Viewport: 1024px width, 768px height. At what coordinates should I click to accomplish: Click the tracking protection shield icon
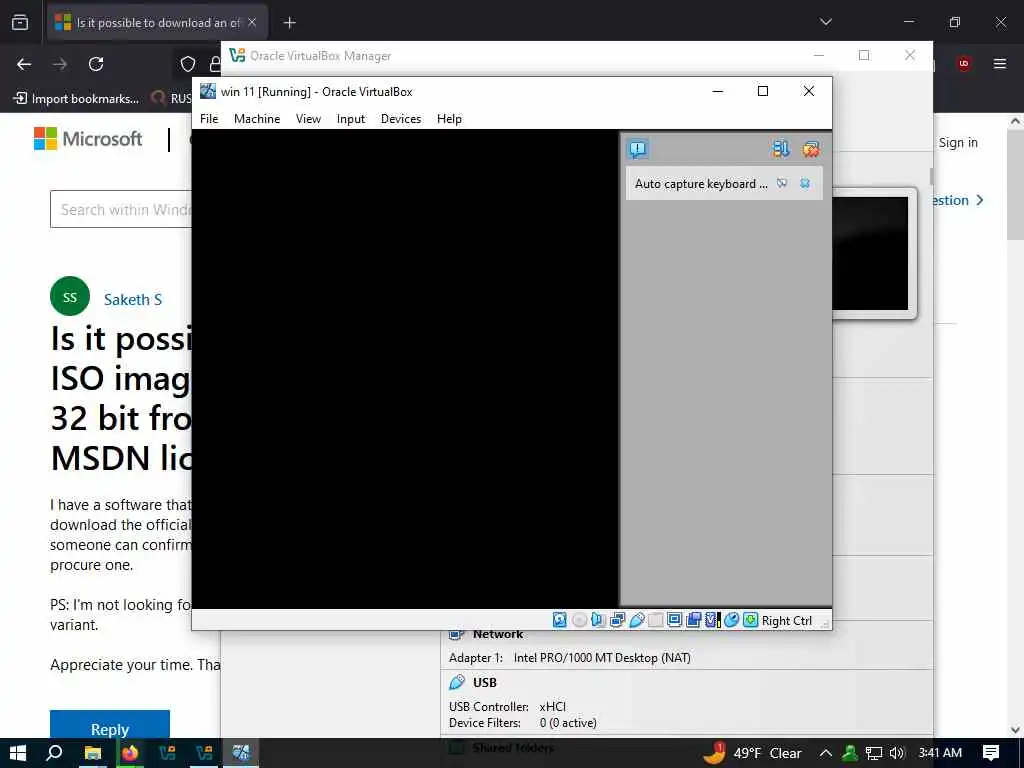coord(188,64)
